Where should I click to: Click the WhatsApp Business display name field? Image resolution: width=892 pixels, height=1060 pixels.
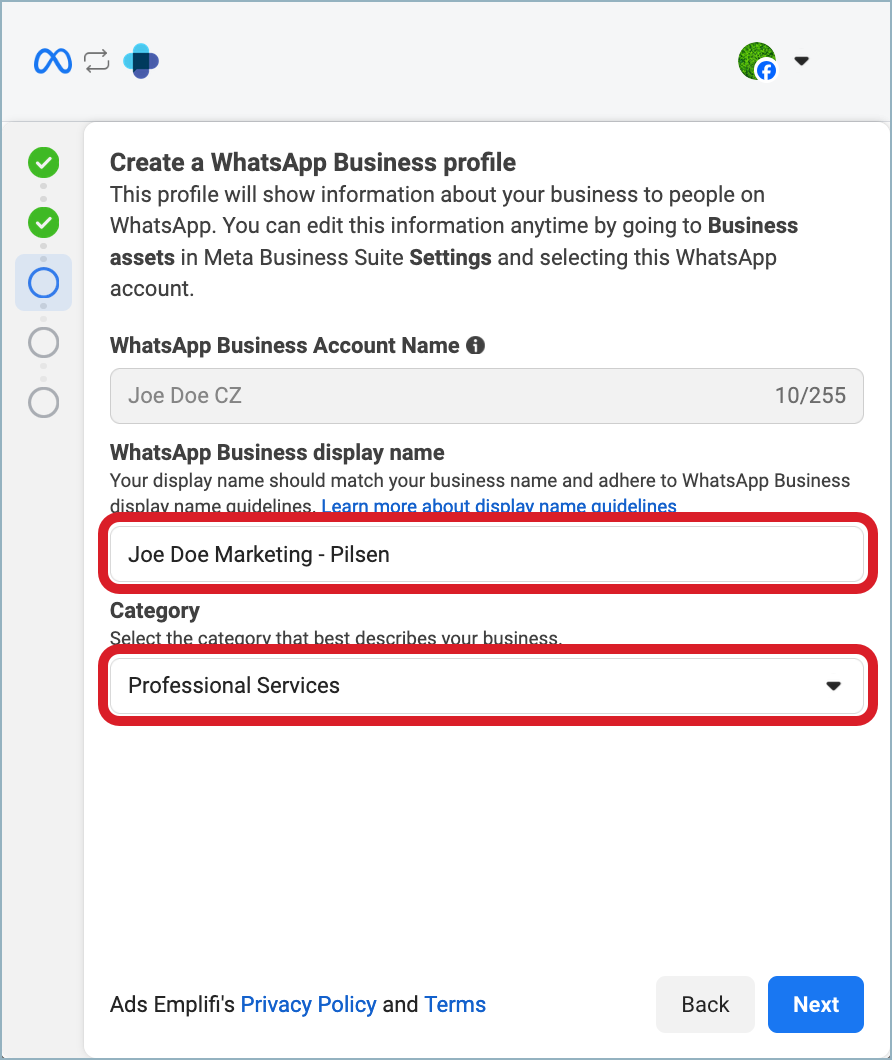tap(486, 553)
